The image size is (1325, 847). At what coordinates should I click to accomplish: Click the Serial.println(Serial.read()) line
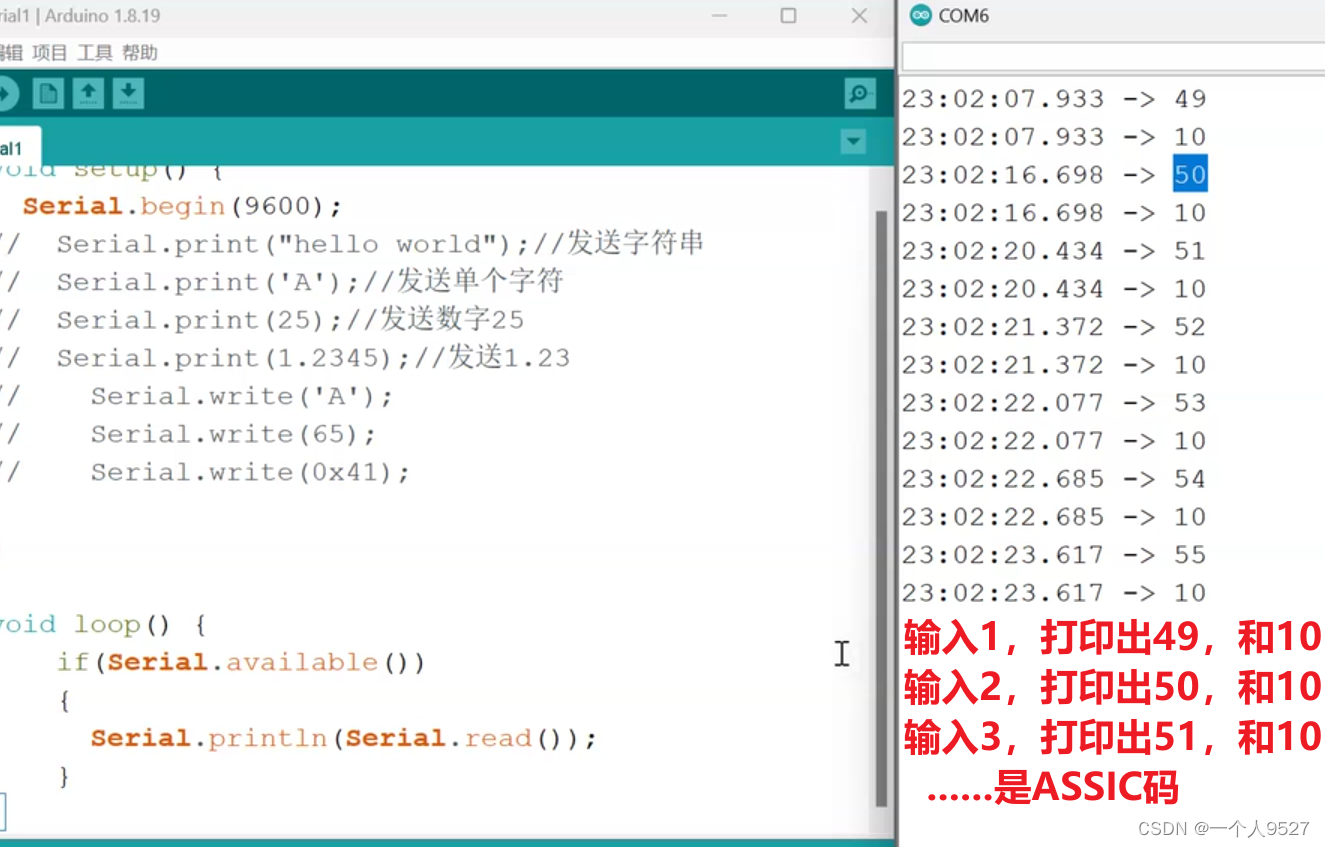344,739
